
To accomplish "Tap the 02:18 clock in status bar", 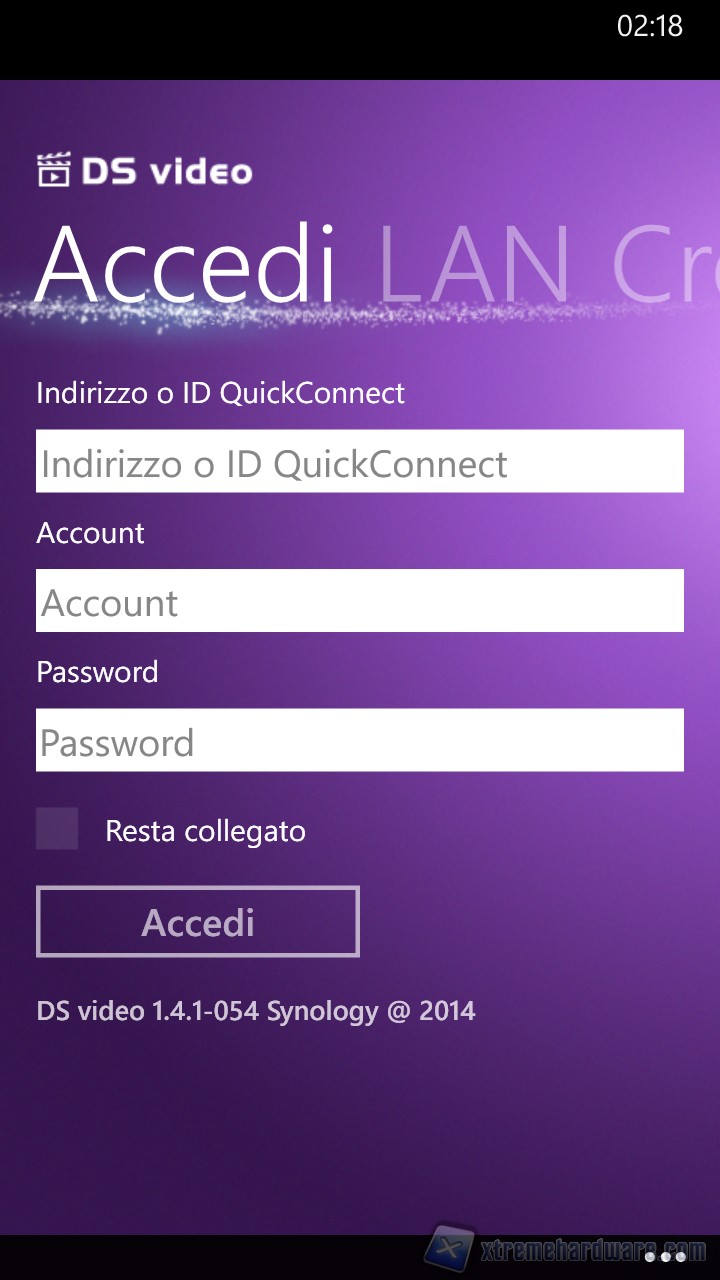I will tap(650, 26).
